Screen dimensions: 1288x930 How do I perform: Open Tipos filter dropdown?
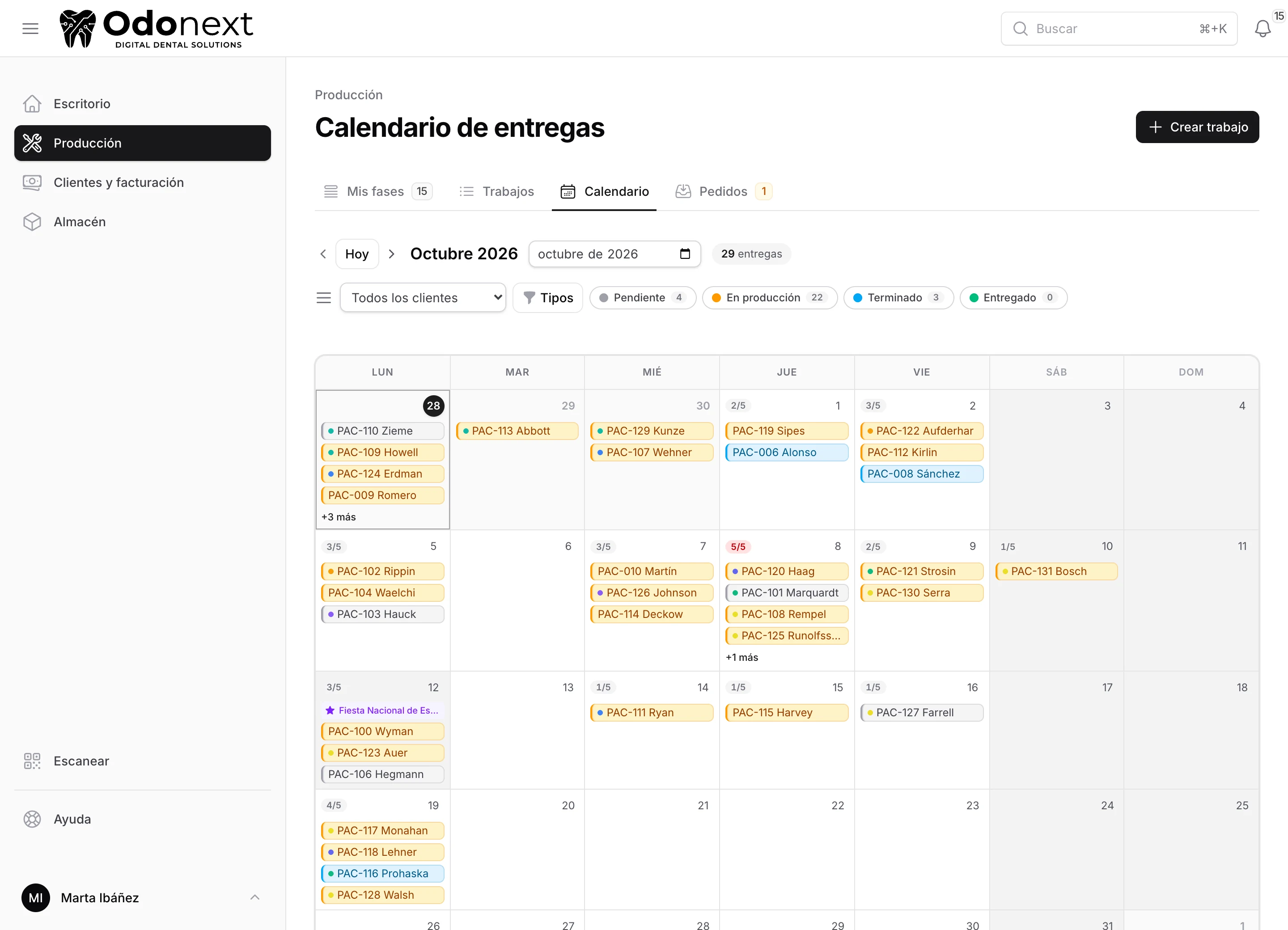point(547,297)
